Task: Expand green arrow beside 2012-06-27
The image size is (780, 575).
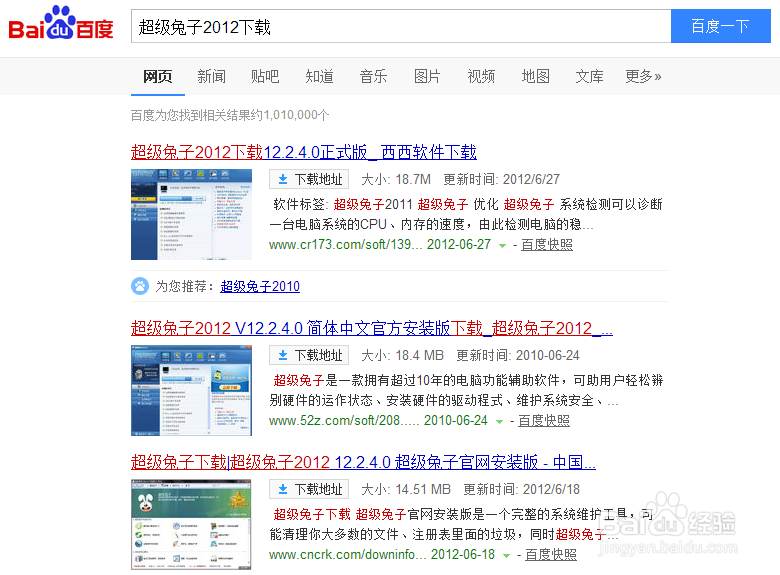Action: [502, 246]
